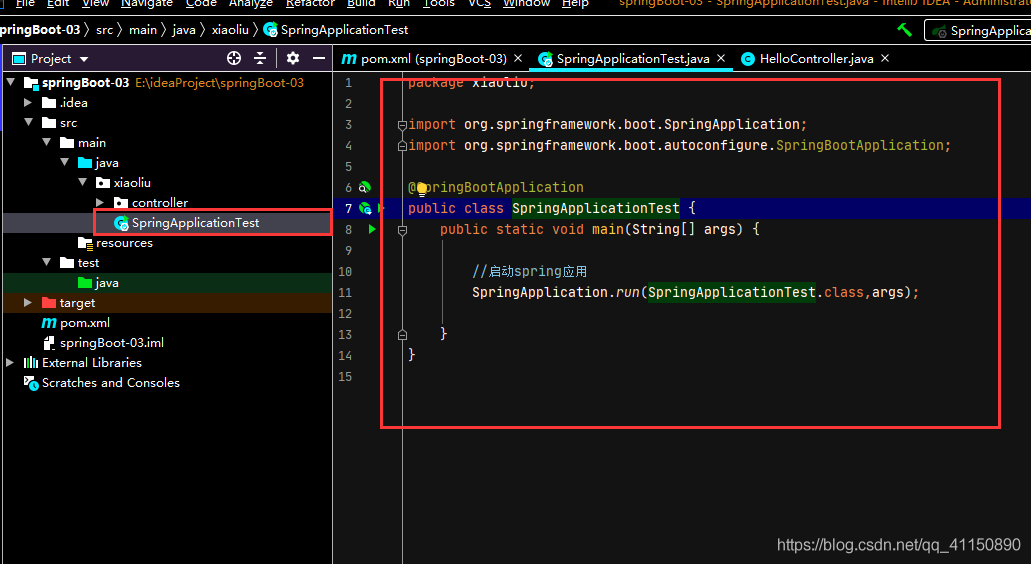Open Project panel settings gear
Viewport: 1031px width, 564px height.
coord(293,59)
